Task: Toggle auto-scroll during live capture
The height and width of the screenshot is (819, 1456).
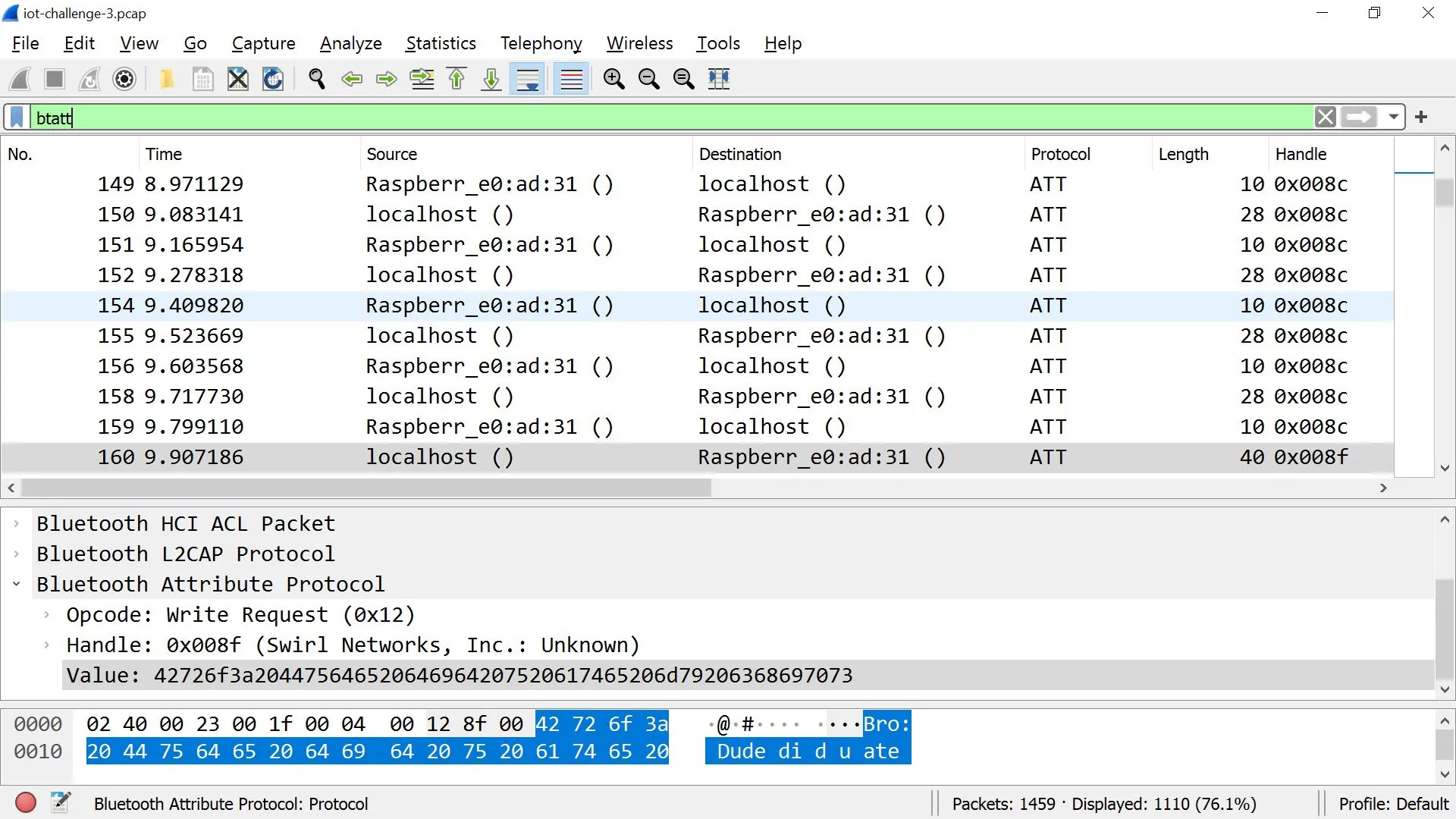Action: click(x=528, y=79)
